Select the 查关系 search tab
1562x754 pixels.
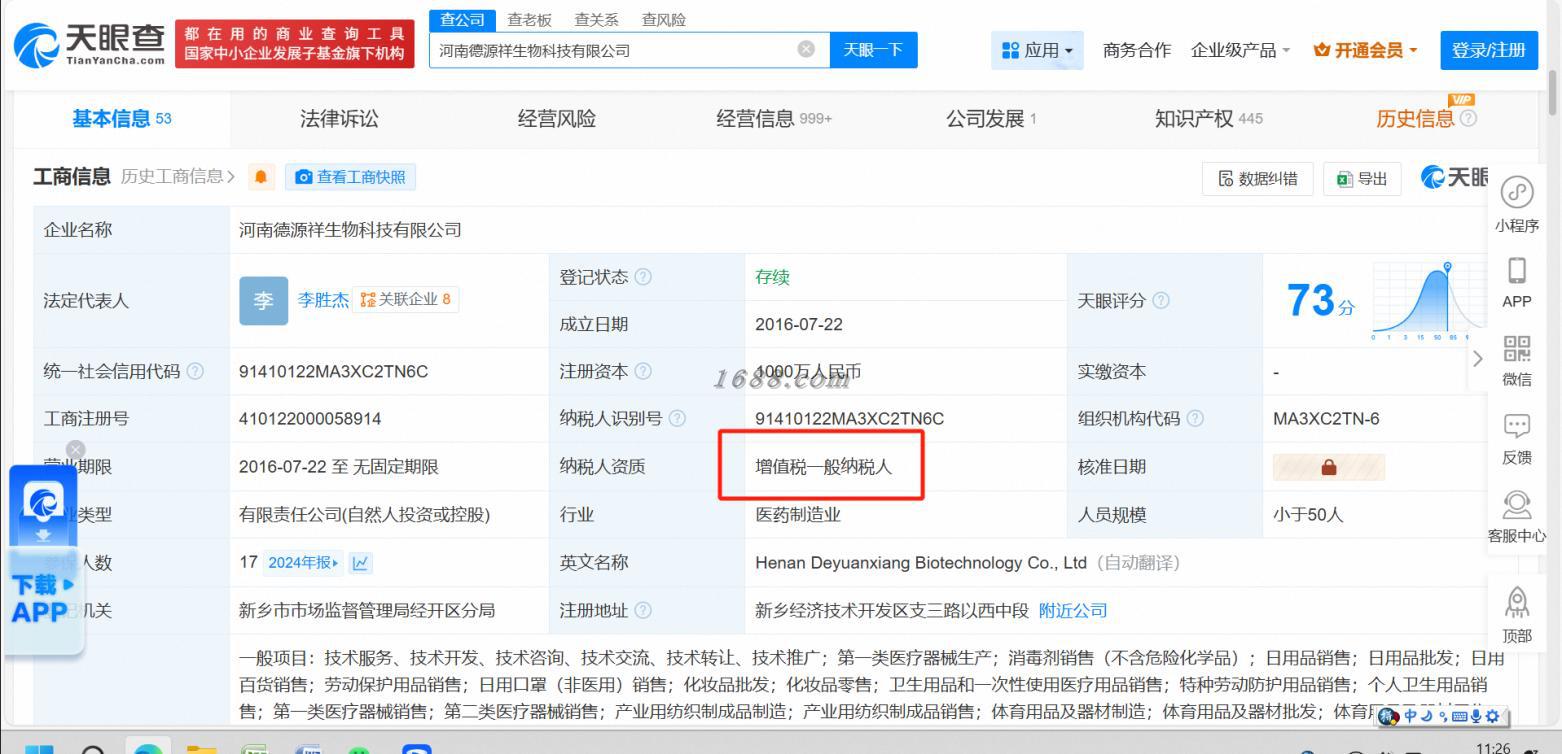pyautogui.click(x=596, y=20)
